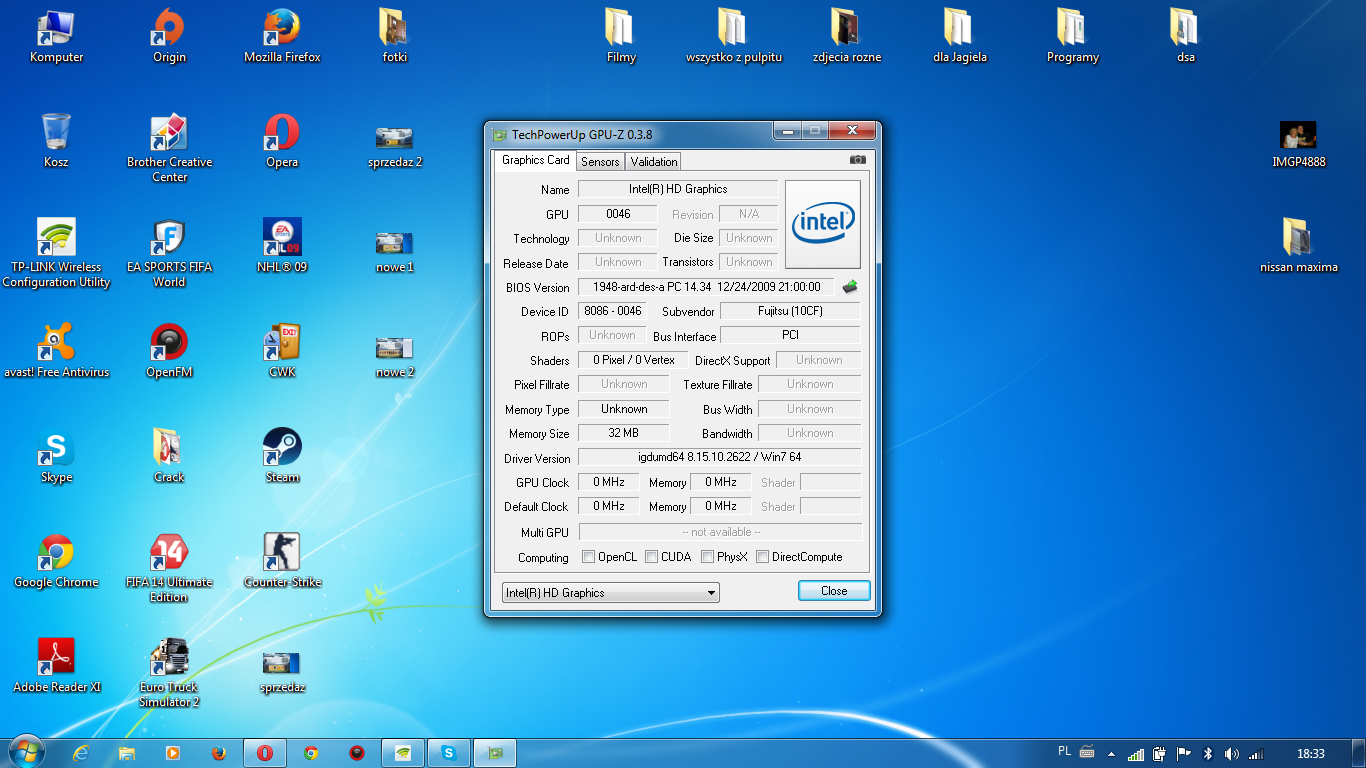Open Bluetooth tray icon
The width and height of the screenshot is (1366, 768).
(x=1208, y=754)
